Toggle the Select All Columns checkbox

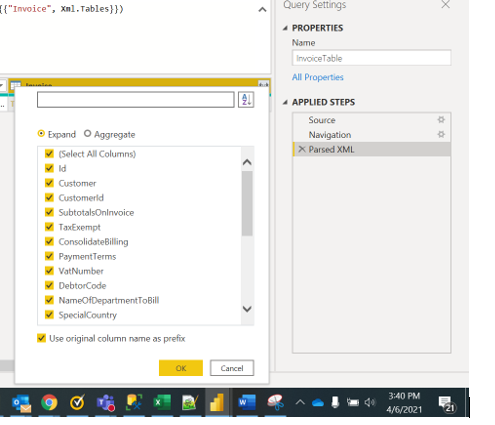tap(49, 154)
